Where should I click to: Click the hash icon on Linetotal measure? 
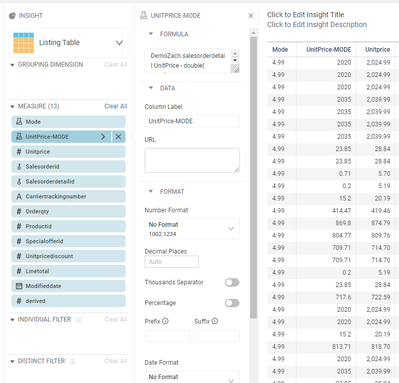[19, 271]
